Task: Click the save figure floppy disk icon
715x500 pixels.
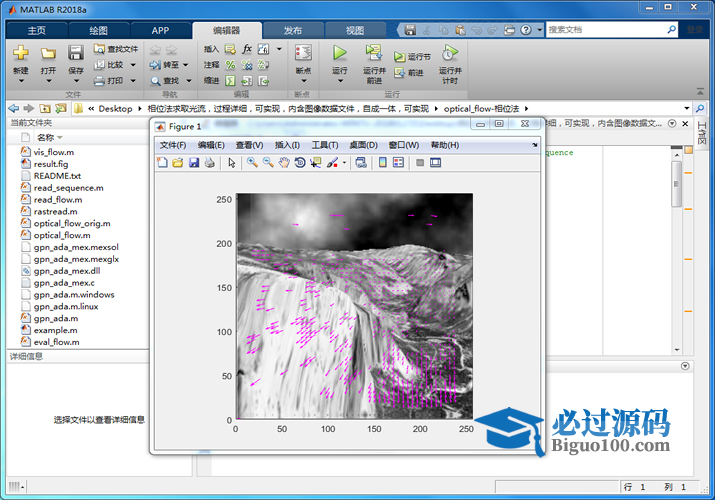Action: coord(194,162)
